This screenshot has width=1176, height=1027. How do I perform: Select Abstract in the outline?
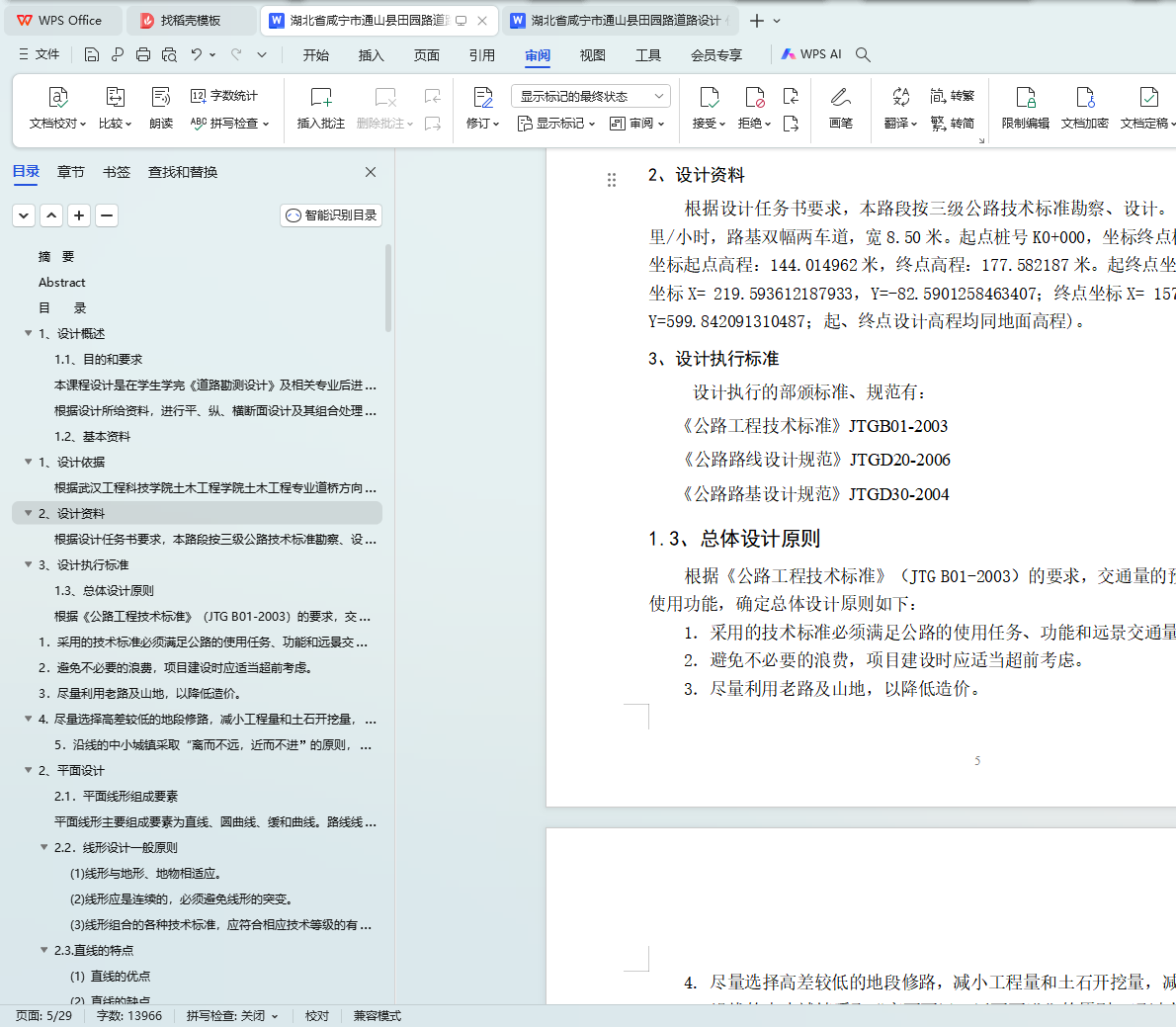point(62,282)
